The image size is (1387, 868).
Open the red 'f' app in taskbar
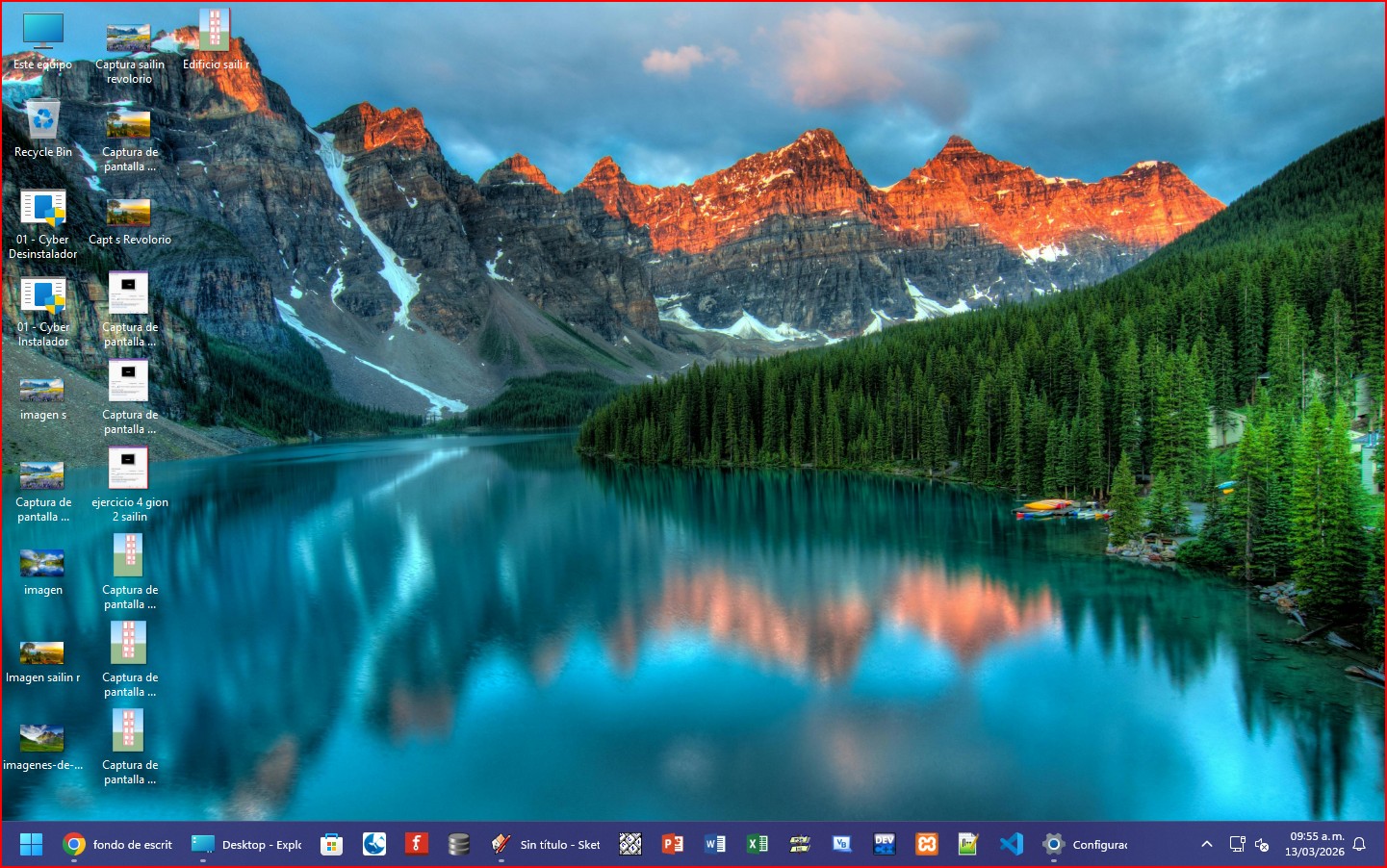point(416,844)
